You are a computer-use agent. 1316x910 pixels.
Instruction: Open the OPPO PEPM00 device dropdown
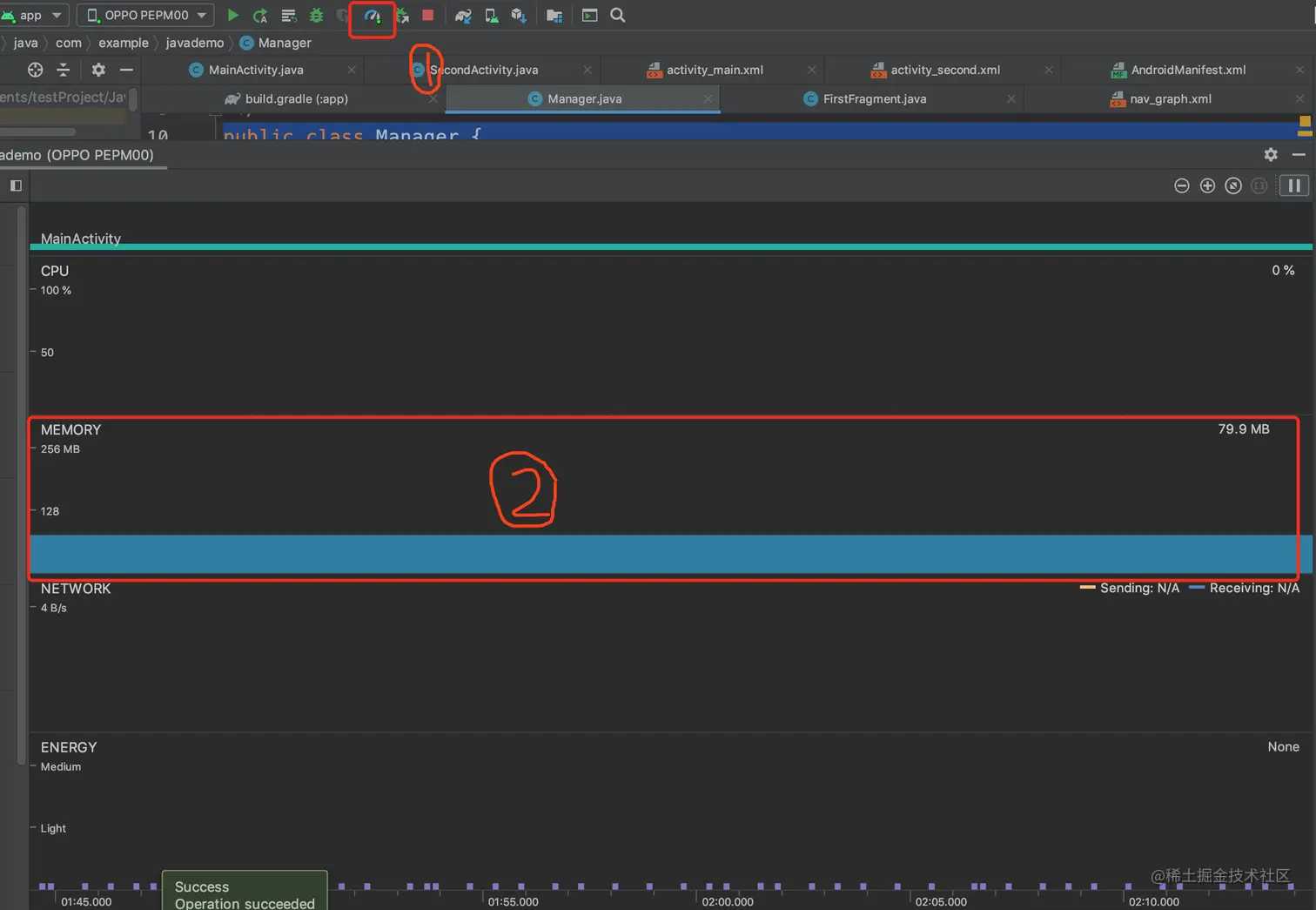[x=146, y=15]
